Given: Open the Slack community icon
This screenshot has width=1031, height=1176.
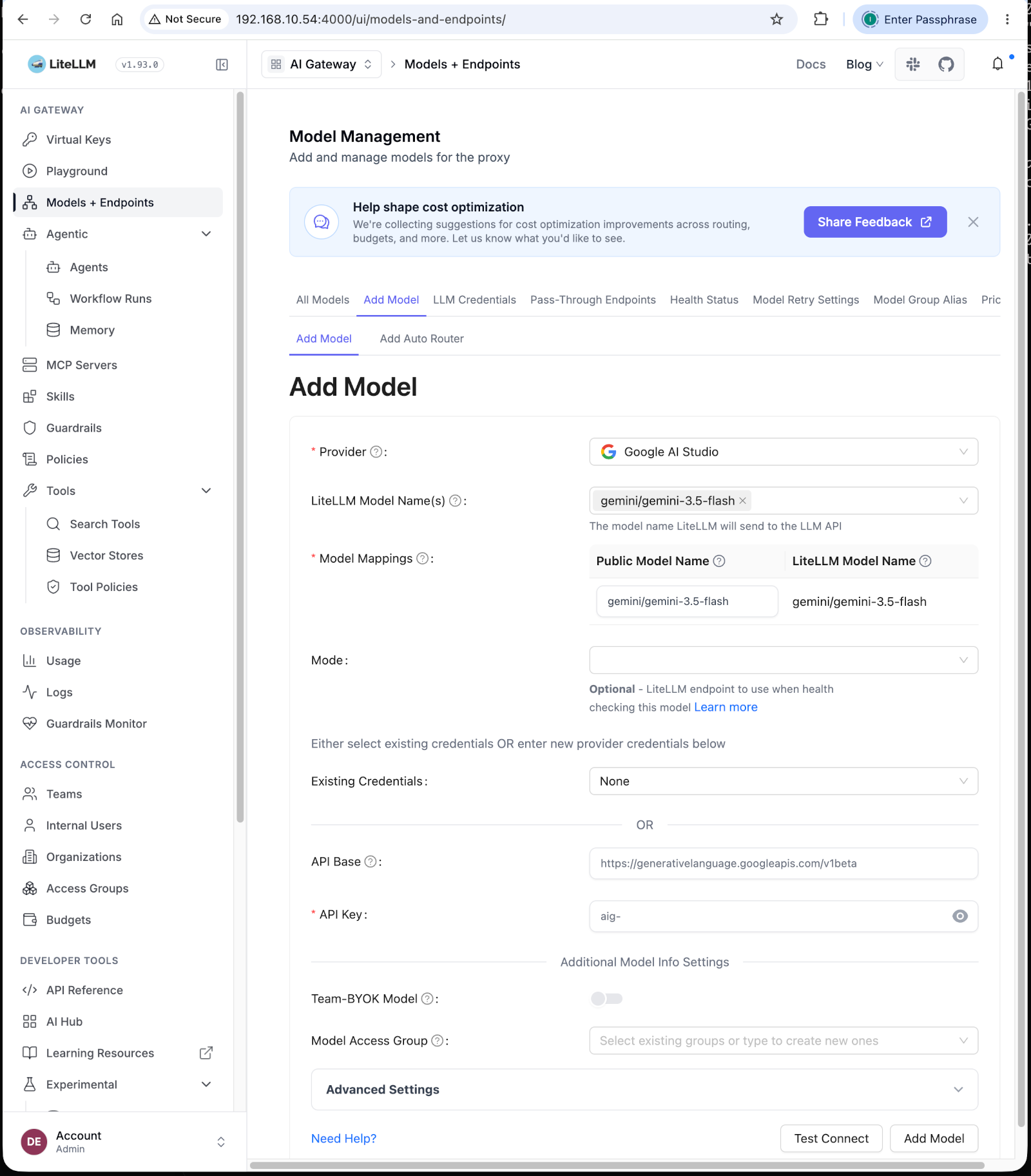Looking at the screenshot, I should coord(913,64).
